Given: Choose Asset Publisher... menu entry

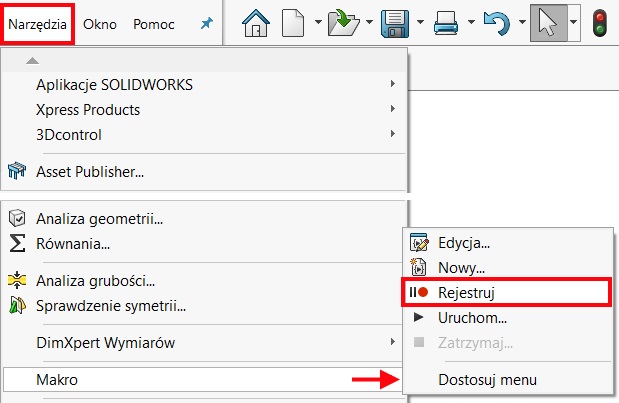Looking at the screenshot, I should coord(204,172).
